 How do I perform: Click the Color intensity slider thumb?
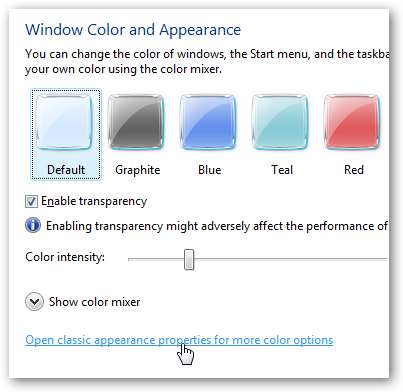[x=189, y=259]
